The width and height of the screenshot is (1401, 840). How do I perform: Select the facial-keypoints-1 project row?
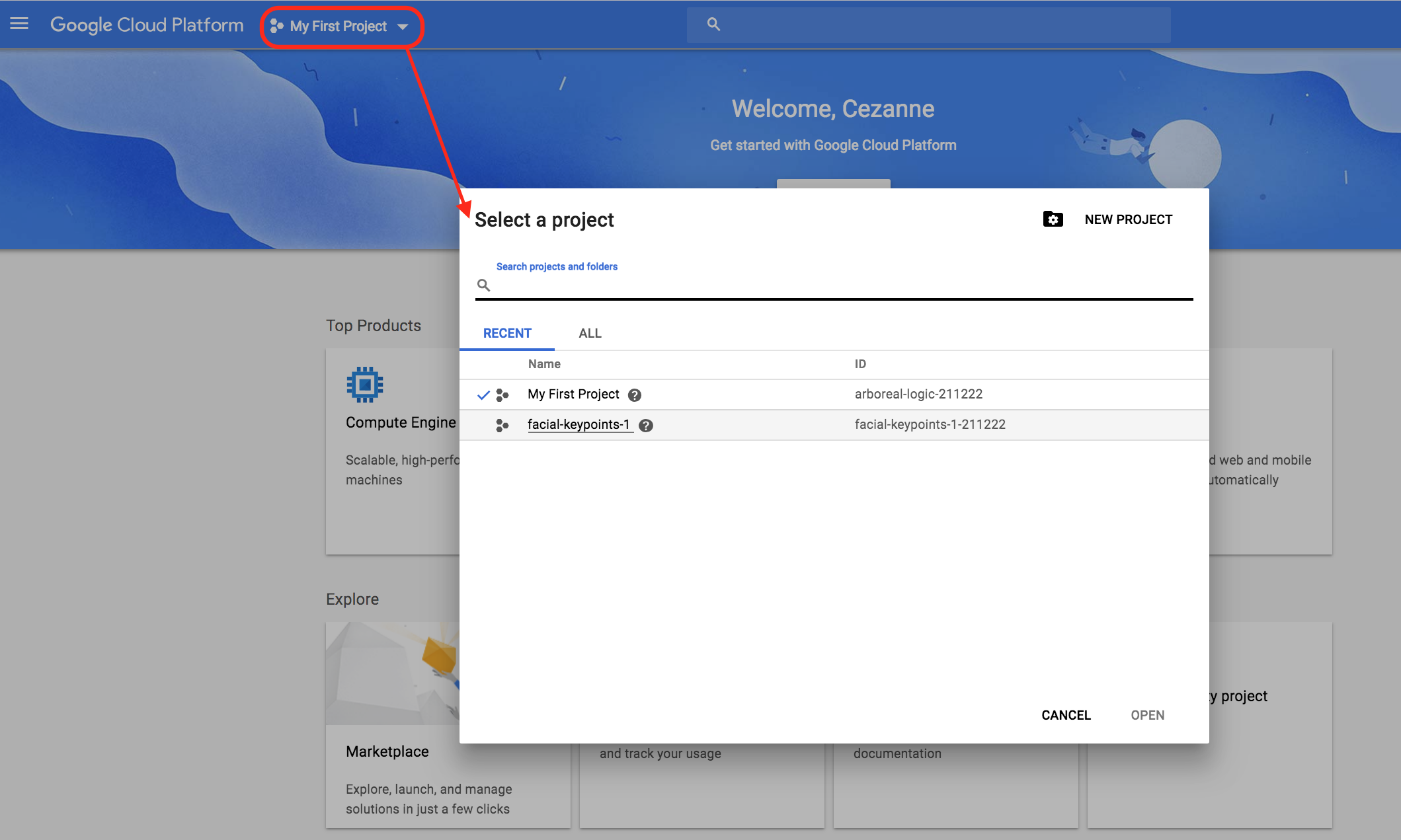click(x=727, y=425)
